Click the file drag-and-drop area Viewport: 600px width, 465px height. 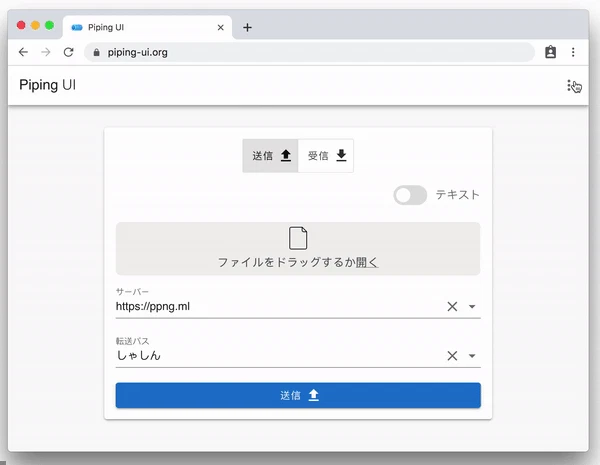[298, 249]
